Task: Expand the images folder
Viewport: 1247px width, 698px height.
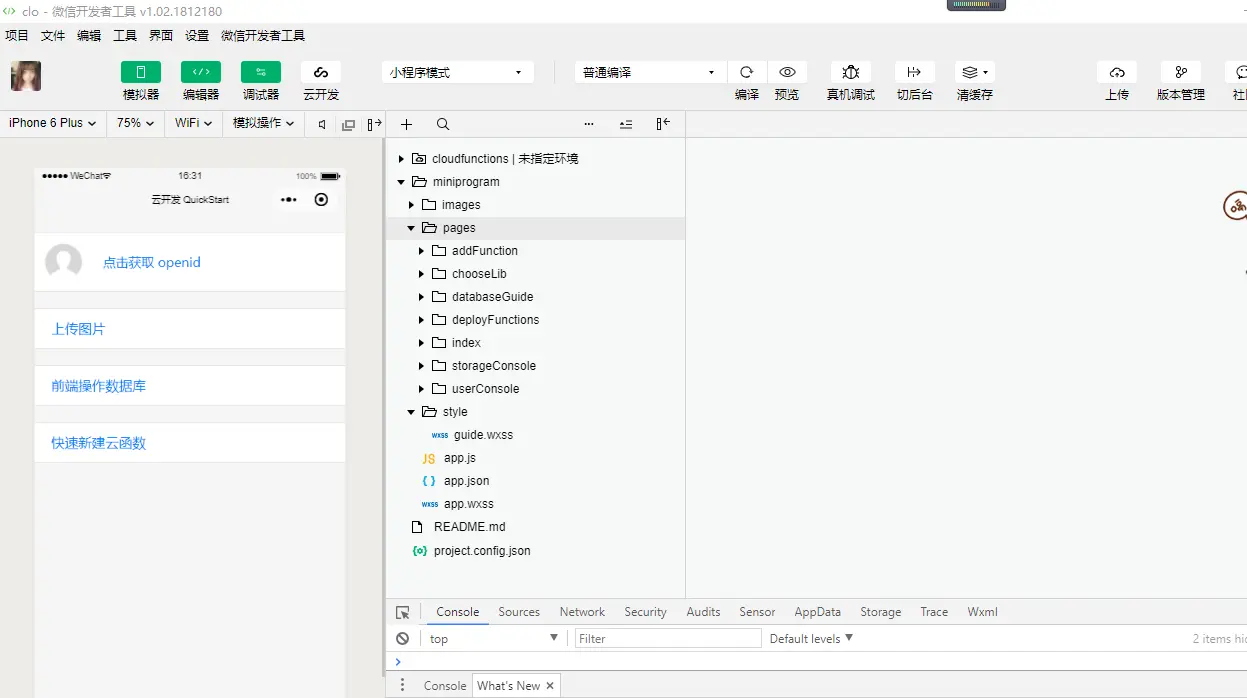Action: coord(411,205)
